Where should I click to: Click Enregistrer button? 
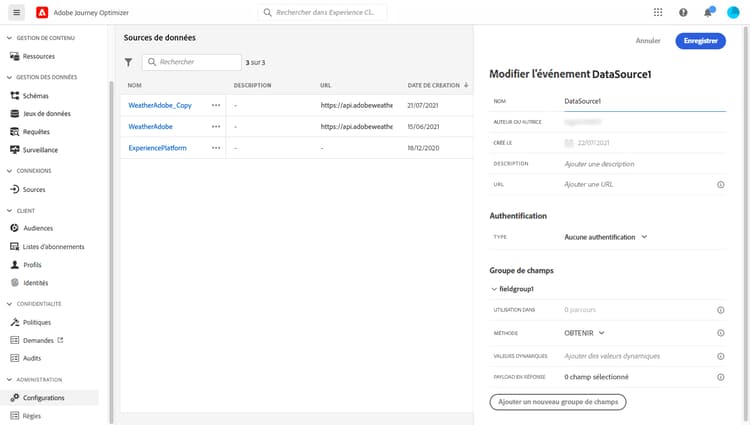(700, 41)
